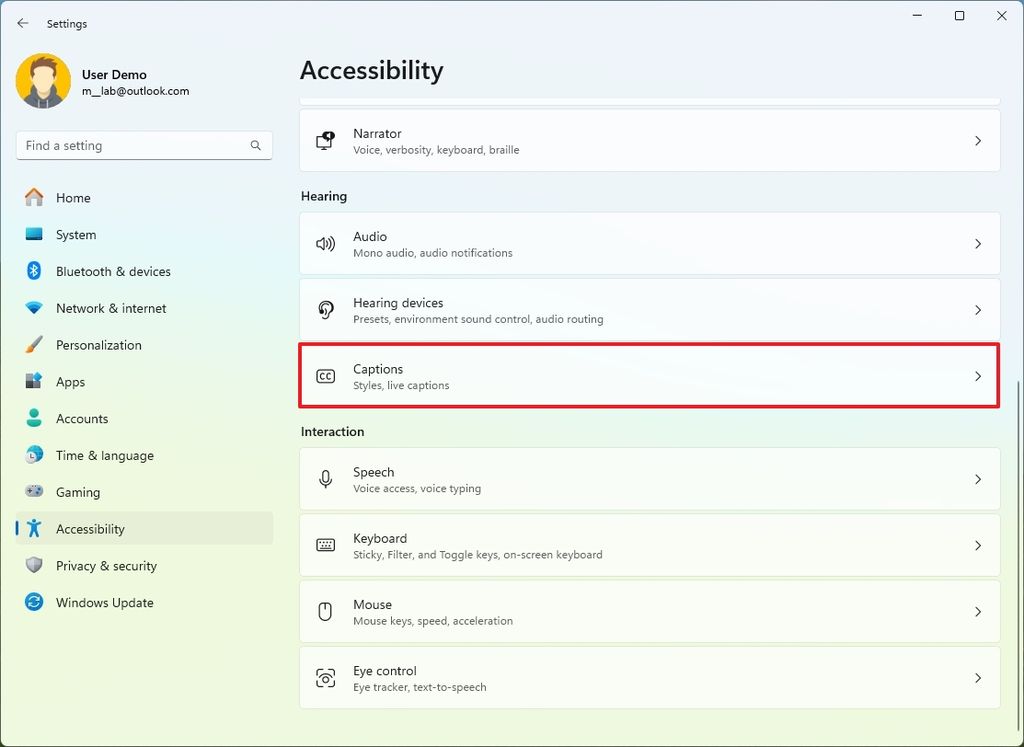
Task: Click the Keyboard settings icon
Action: click(x=325, y=545)
